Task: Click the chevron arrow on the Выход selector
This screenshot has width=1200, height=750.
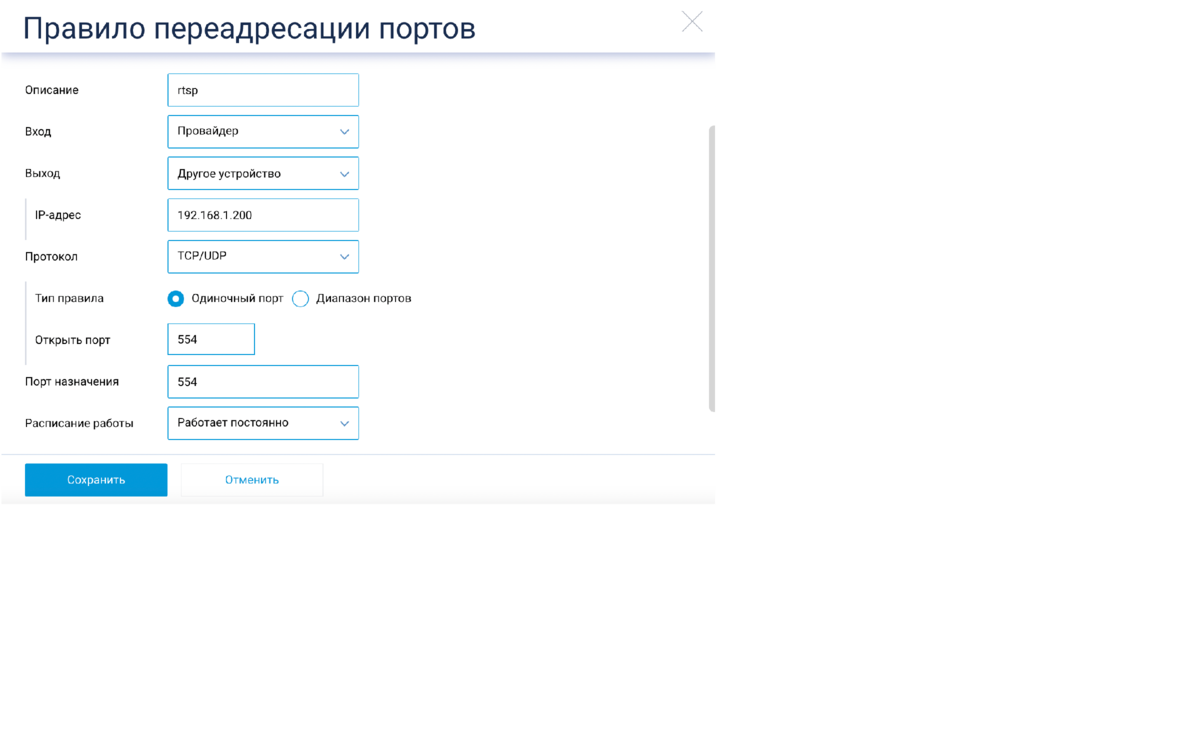Action: 344,173
